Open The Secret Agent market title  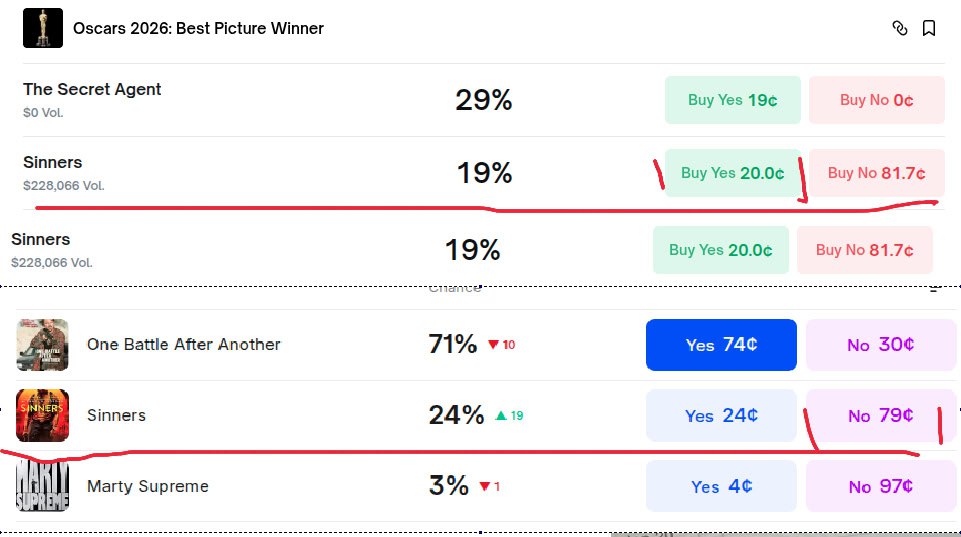92,89
